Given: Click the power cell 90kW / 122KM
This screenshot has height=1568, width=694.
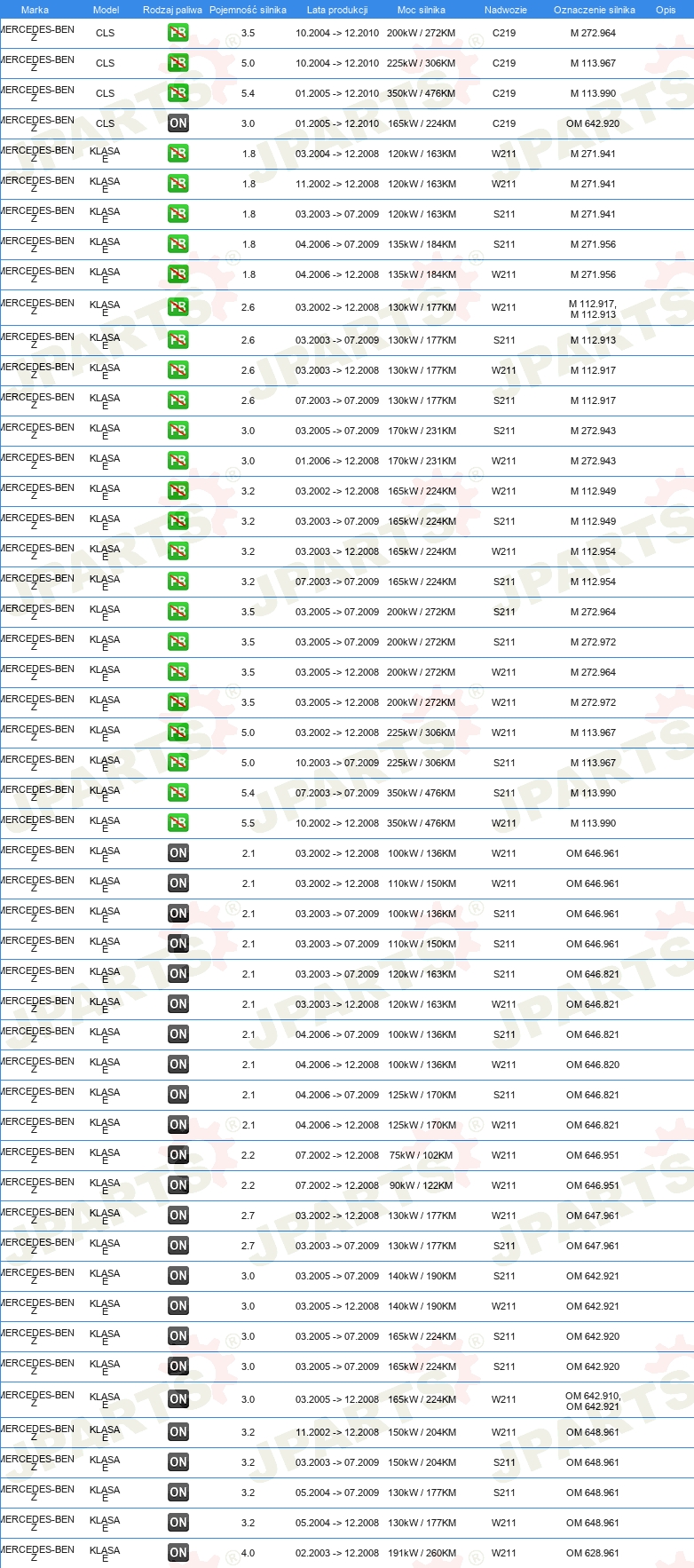Looking at the screenshot, I should click(422, 1185).
